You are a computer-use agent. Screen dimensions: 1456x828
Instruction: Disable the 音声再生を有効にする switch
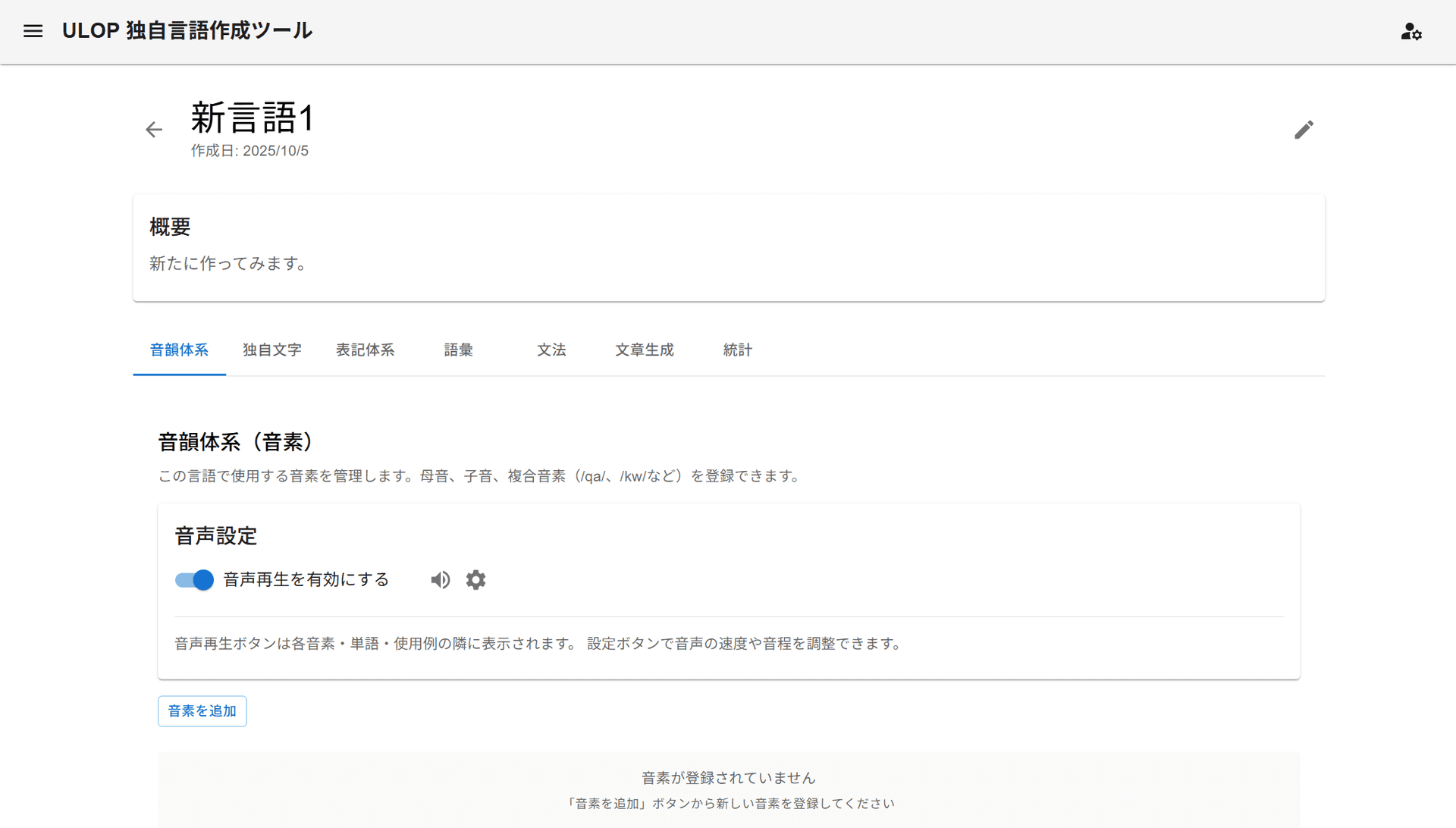[x=195, y=580]
